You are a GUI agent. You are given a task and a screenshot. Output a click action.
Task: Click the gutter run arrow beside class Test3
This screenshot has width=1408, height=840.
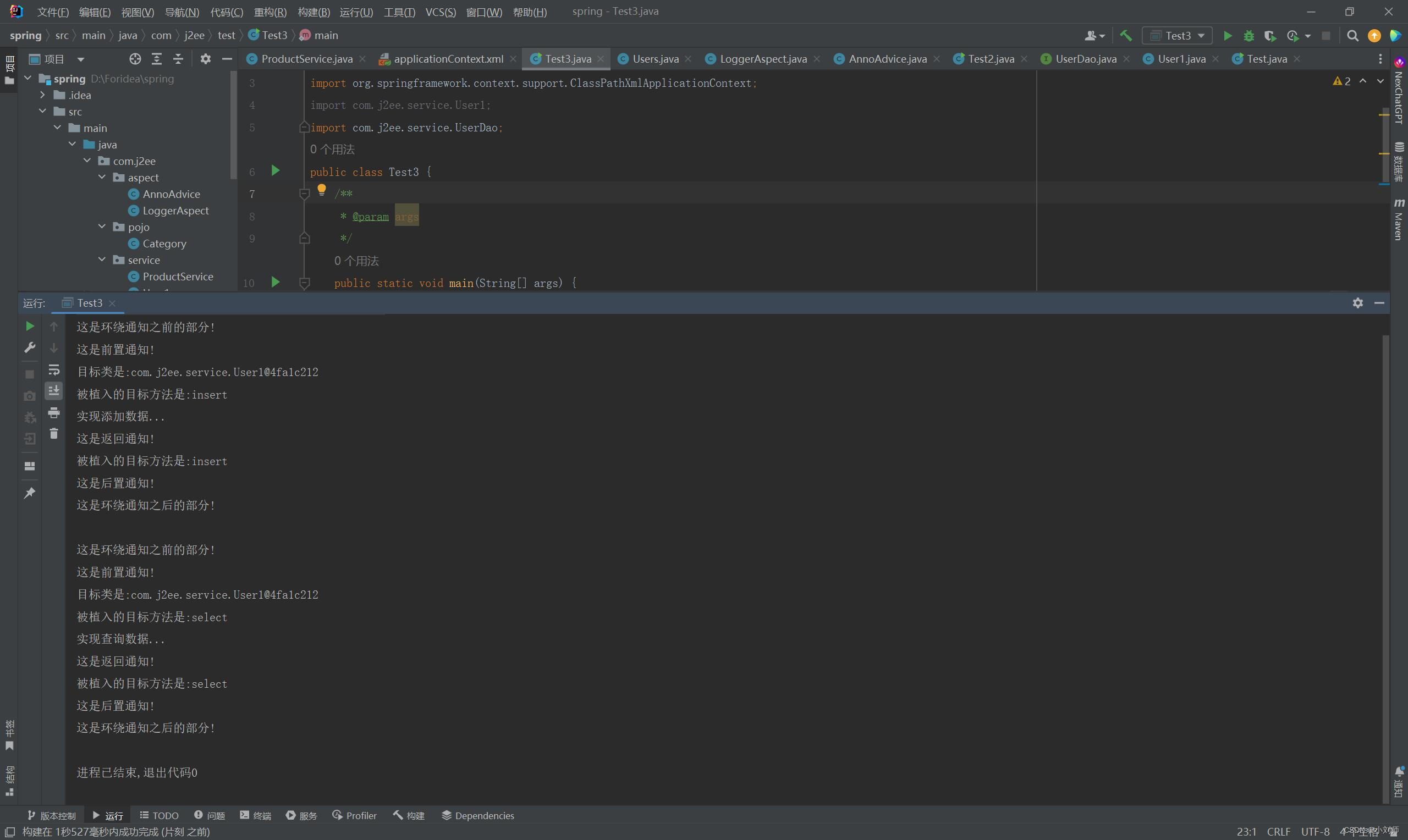276,170
